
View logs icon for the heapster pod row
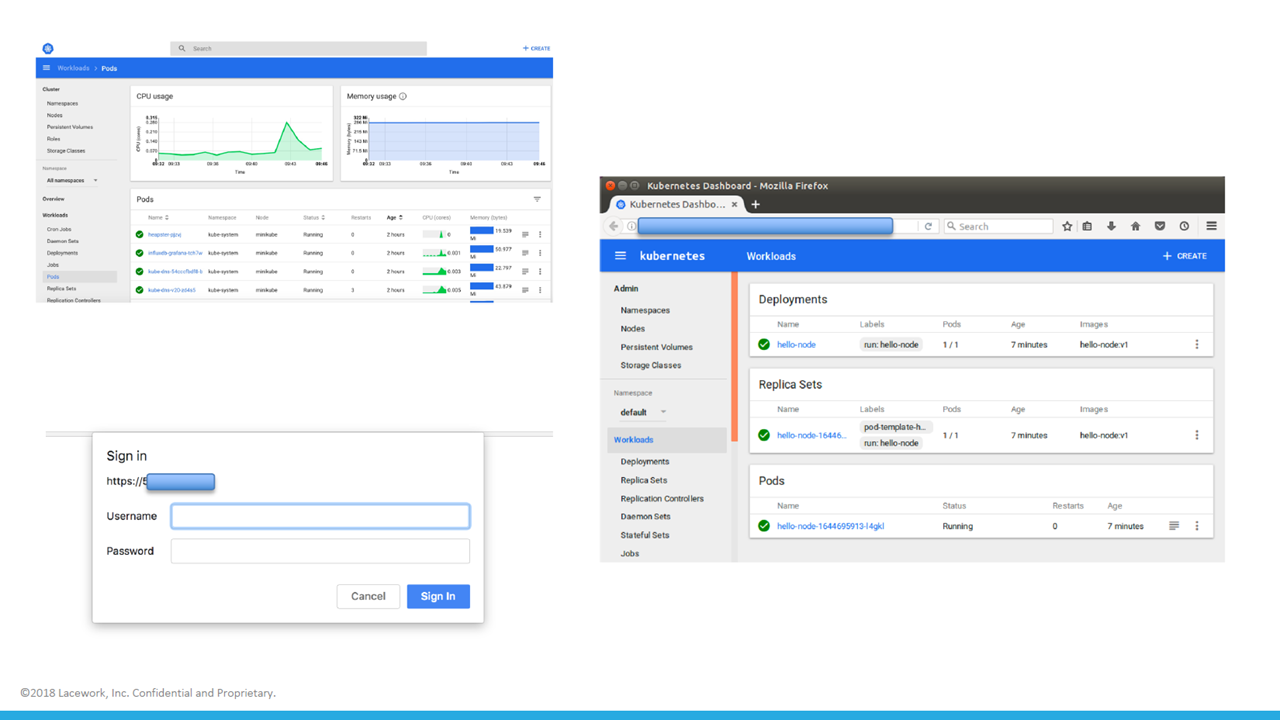tap(525, 235)
